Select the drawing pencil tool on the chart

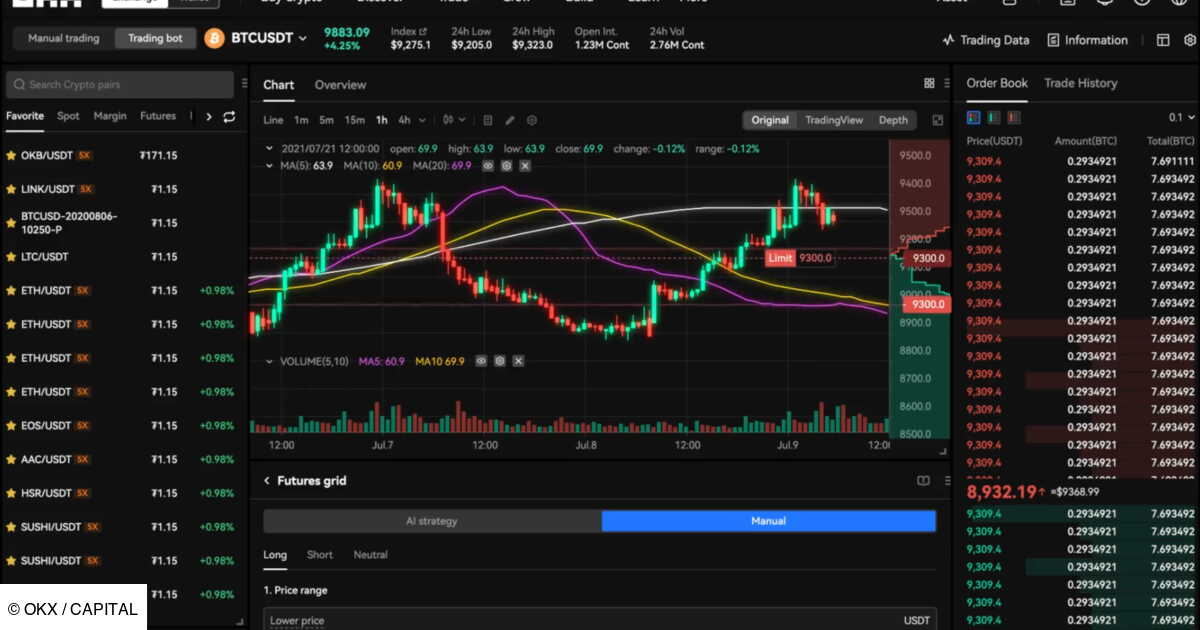[x=510, y=119]
